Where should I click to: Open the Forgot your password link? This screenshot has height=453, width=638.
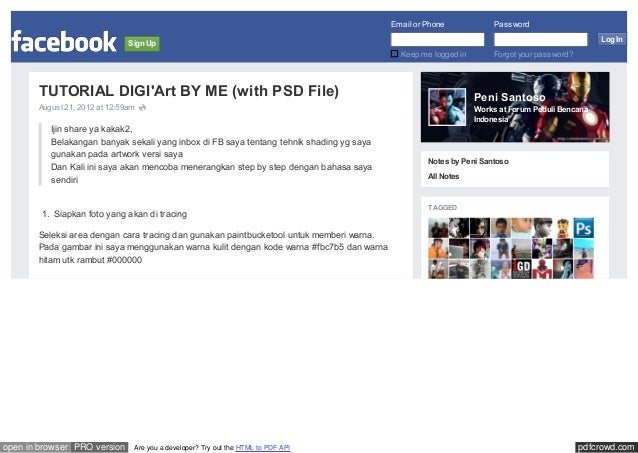coord(533,54)
